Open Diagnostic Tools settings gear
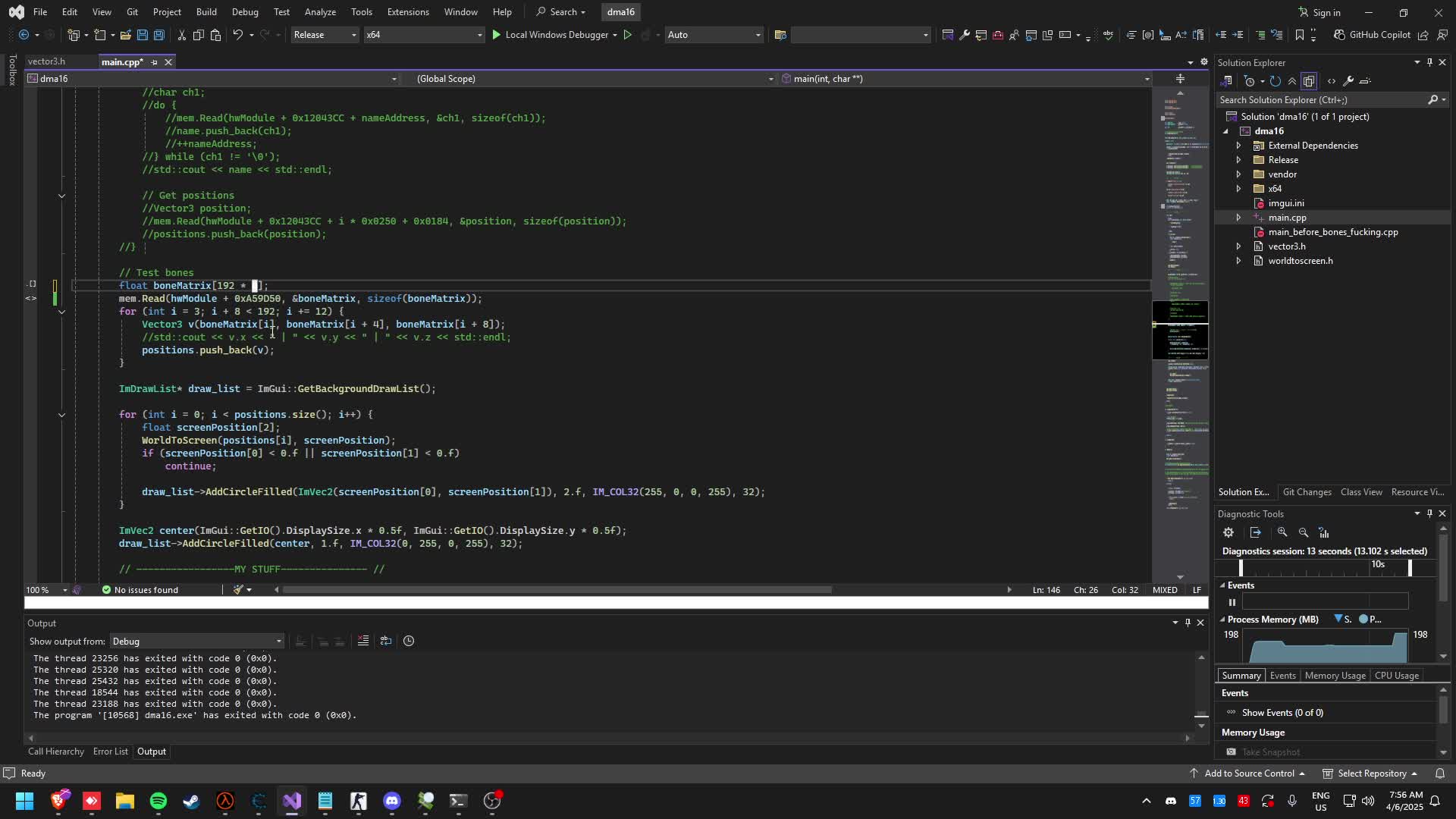Viewport: 1456px width, 819px height. (x=1228, y=532)
